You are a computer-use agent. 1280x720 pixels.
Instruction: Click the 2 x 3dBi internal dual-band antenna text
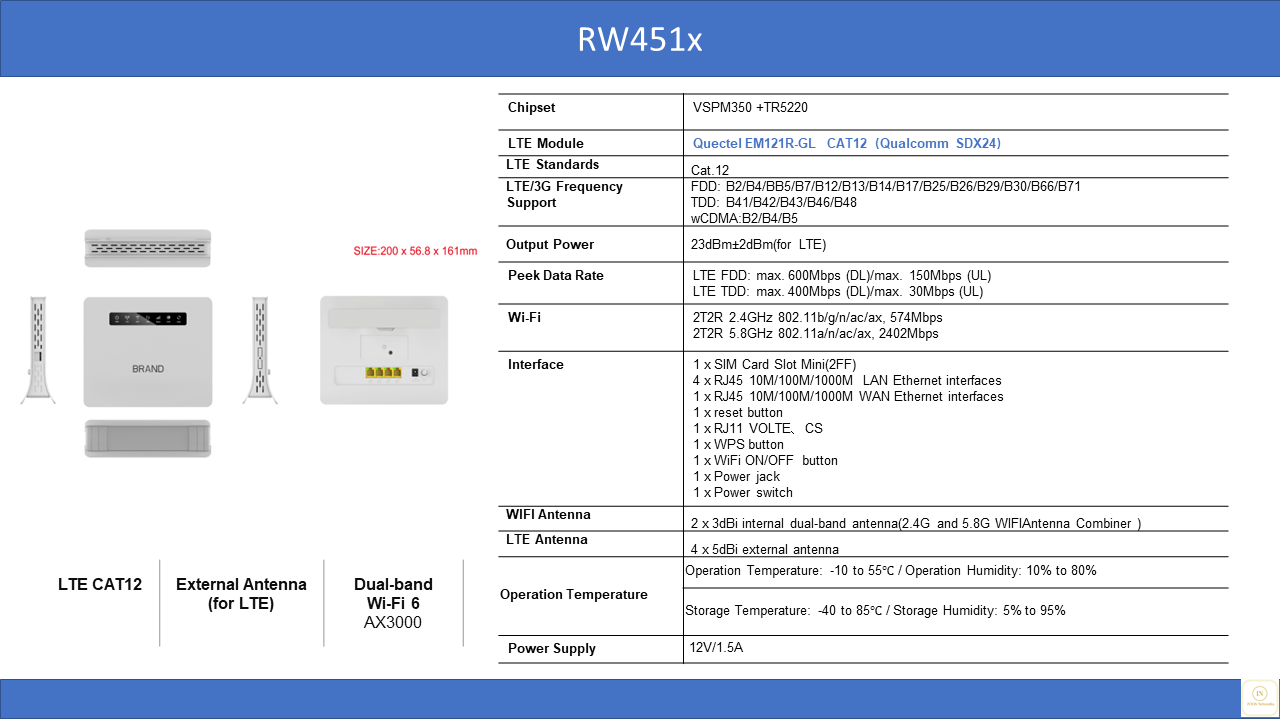tap(916, 523)
